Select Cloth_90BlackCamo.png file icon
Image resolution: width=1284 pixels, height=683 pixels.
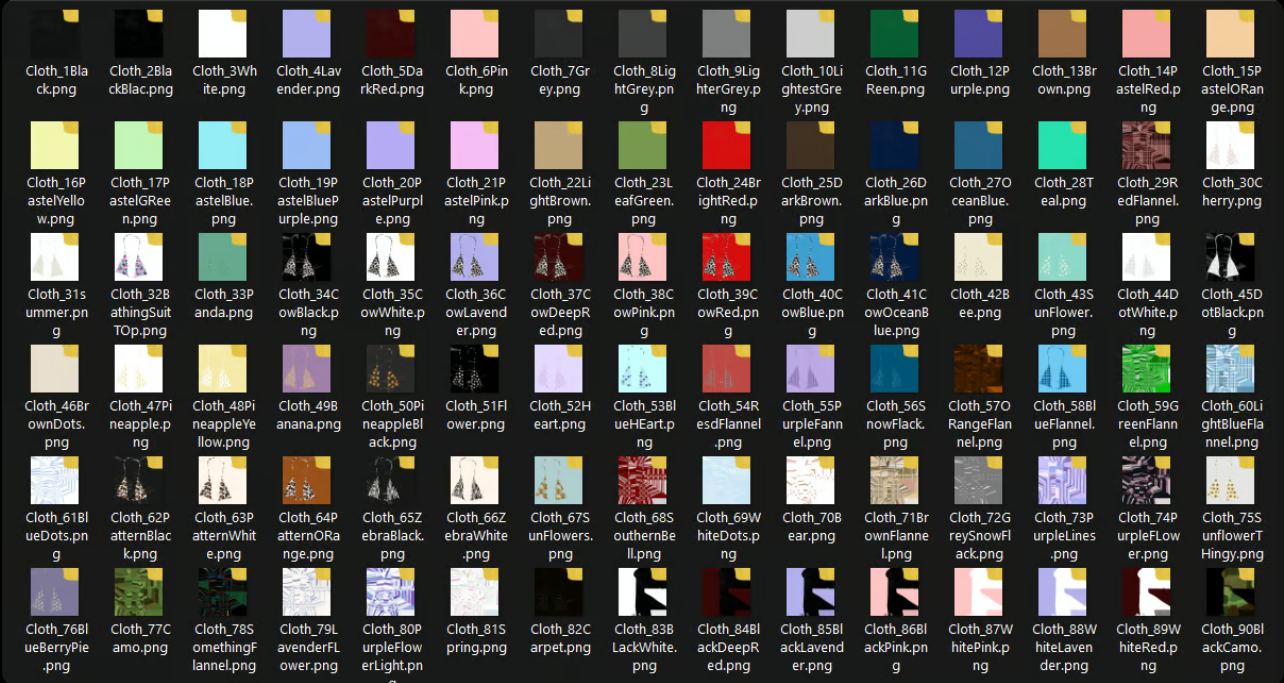click(1230, 592)
